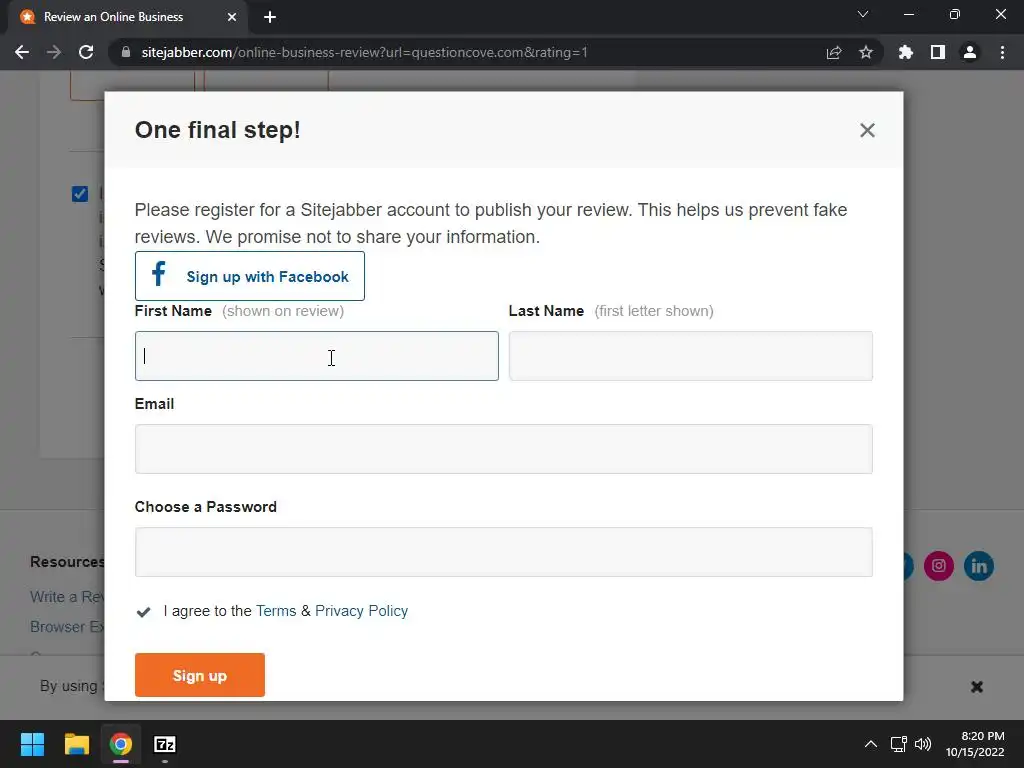Screen dimensions: 1024x768
Task: Focus the First Name input field
Action: click(317, 356)
